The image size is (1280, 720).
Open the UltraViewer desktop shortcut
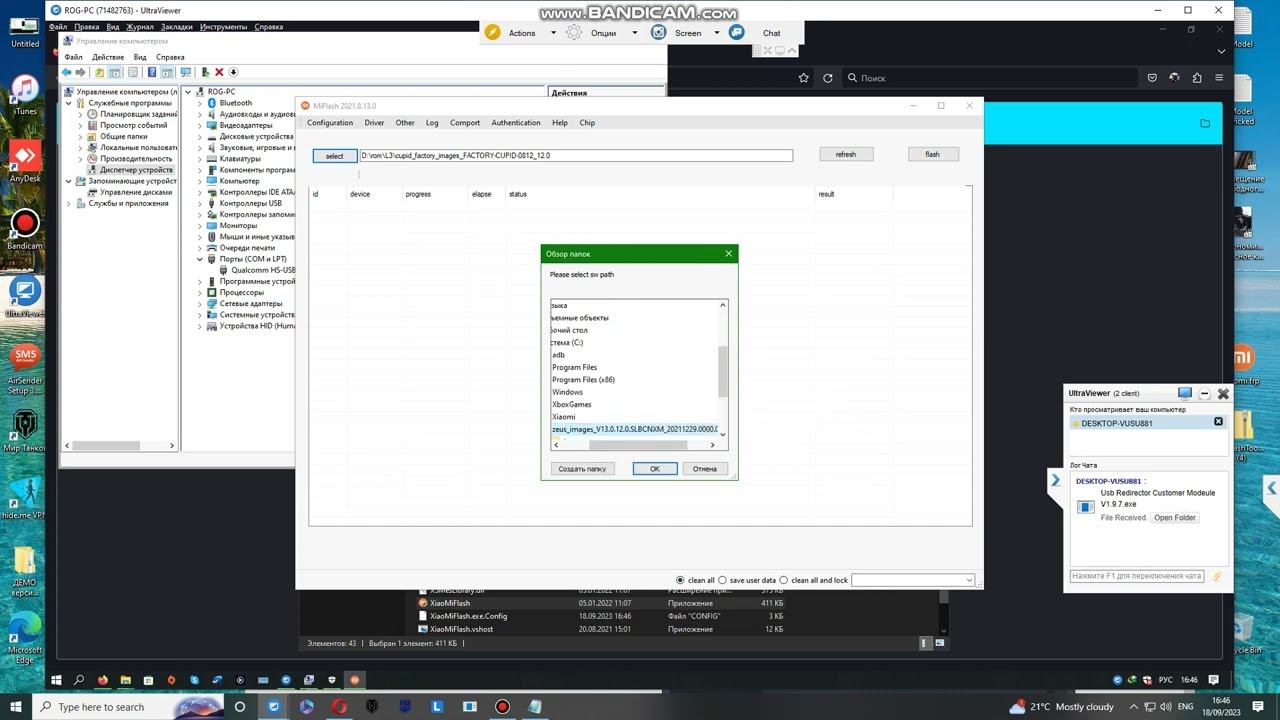(25, 296)
